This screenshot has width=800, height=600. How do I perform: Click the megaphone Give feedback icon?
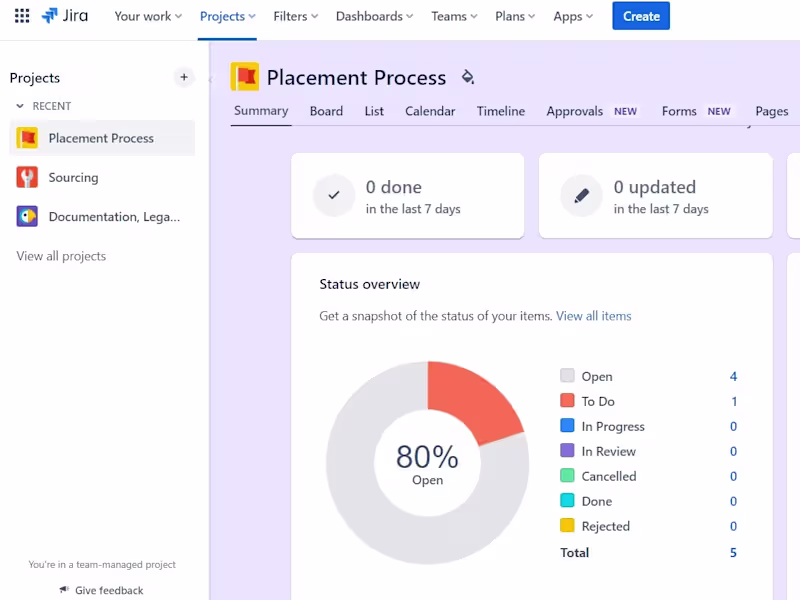[64, 590]
